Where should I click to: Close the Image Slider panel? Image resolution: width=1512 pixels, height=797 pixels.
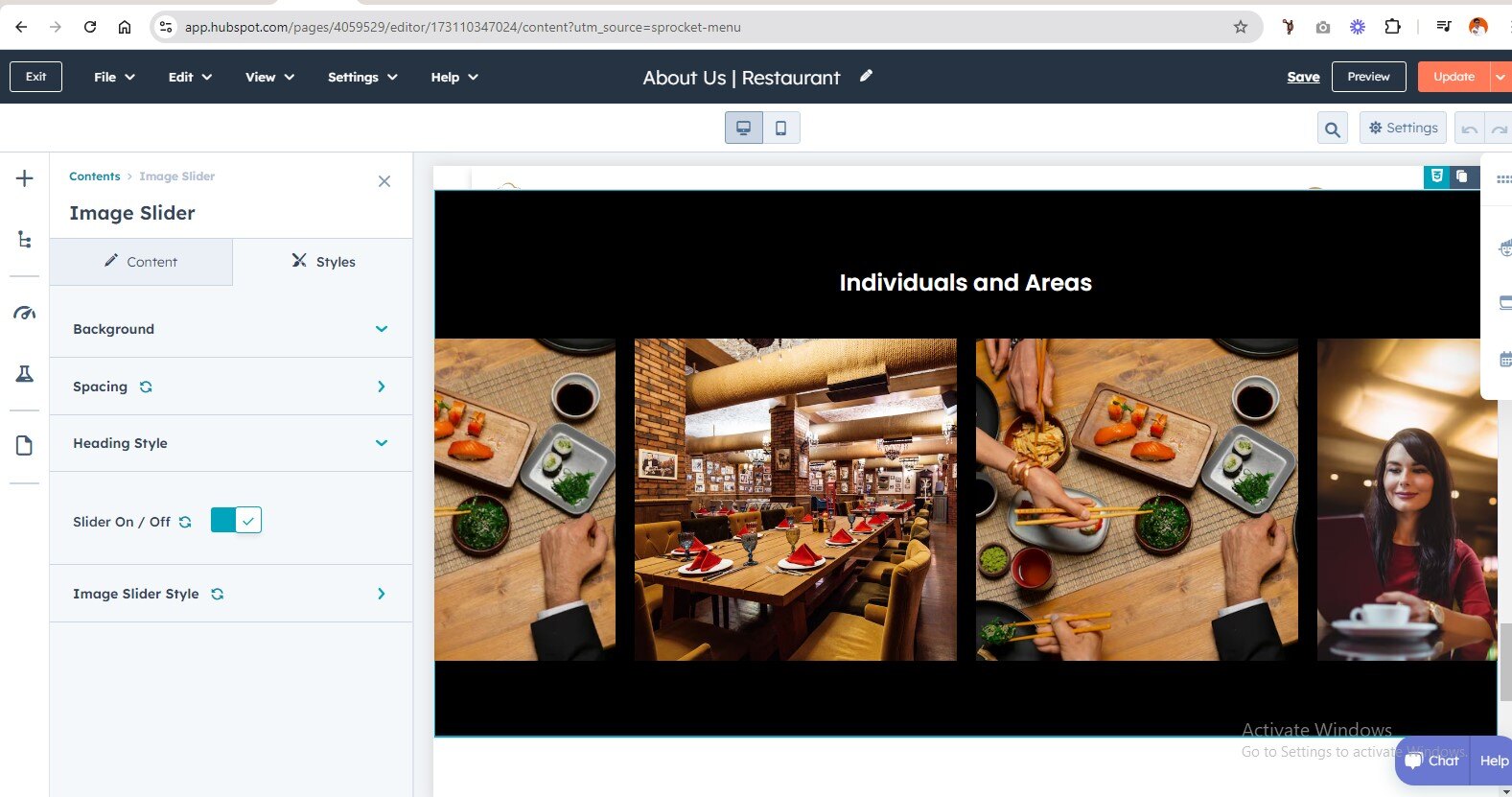click(x=384, y=181)
